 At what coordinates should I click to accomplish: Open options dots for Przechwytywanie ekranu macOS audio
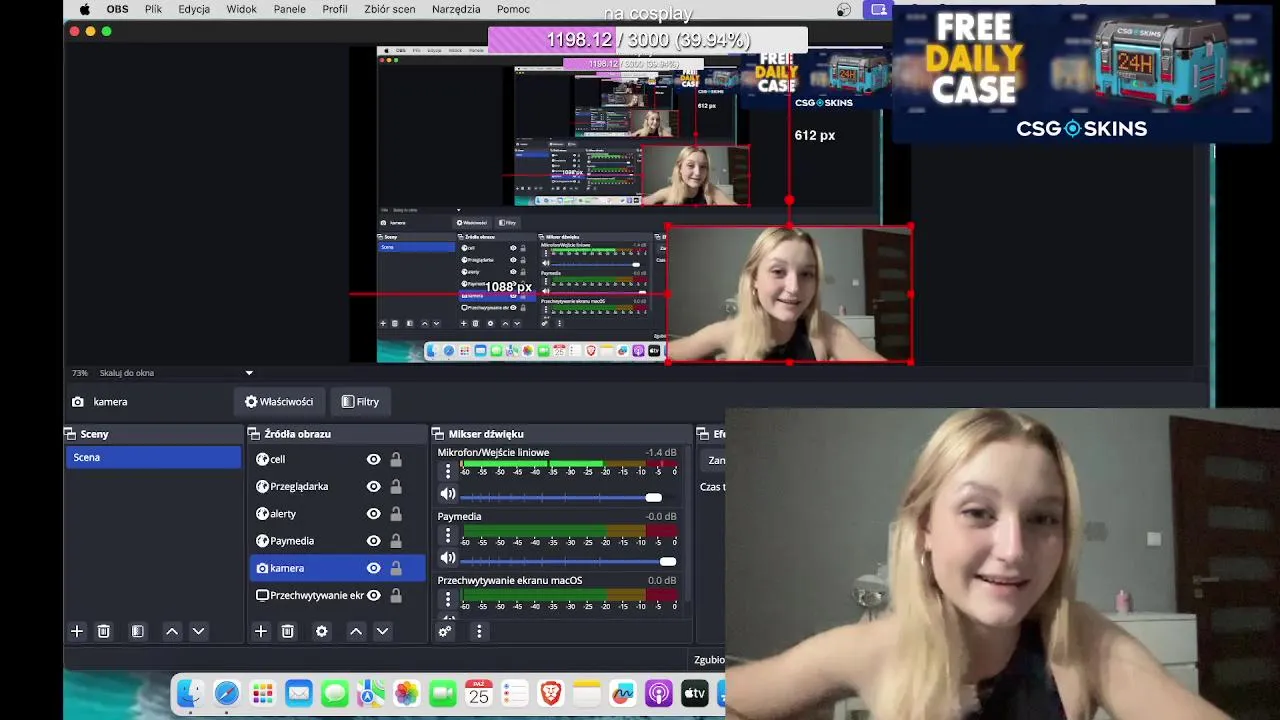click(x=448, y=599)
